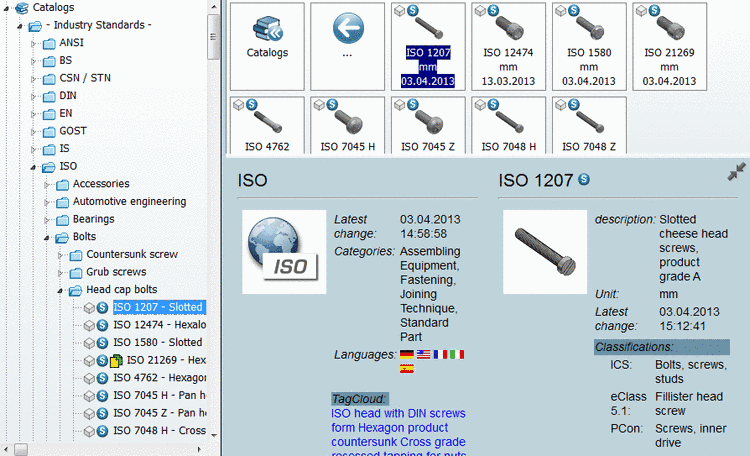Collapse the Bolts folder
This screenshot has width=750, height=456.
(46, 238)
